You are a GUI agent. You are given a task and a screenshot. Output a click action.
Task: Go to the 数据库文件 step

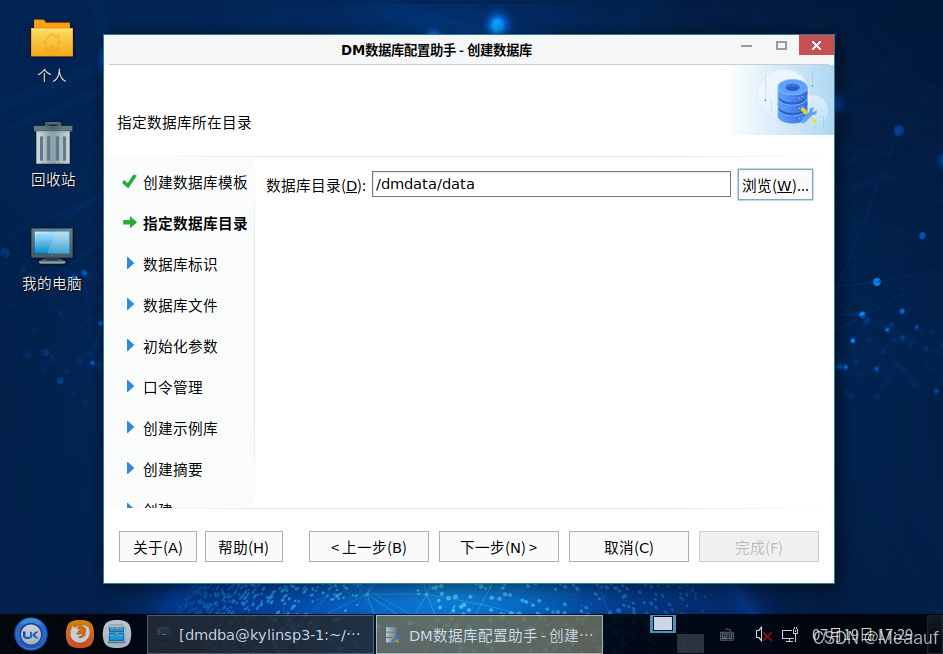point(180,306)
